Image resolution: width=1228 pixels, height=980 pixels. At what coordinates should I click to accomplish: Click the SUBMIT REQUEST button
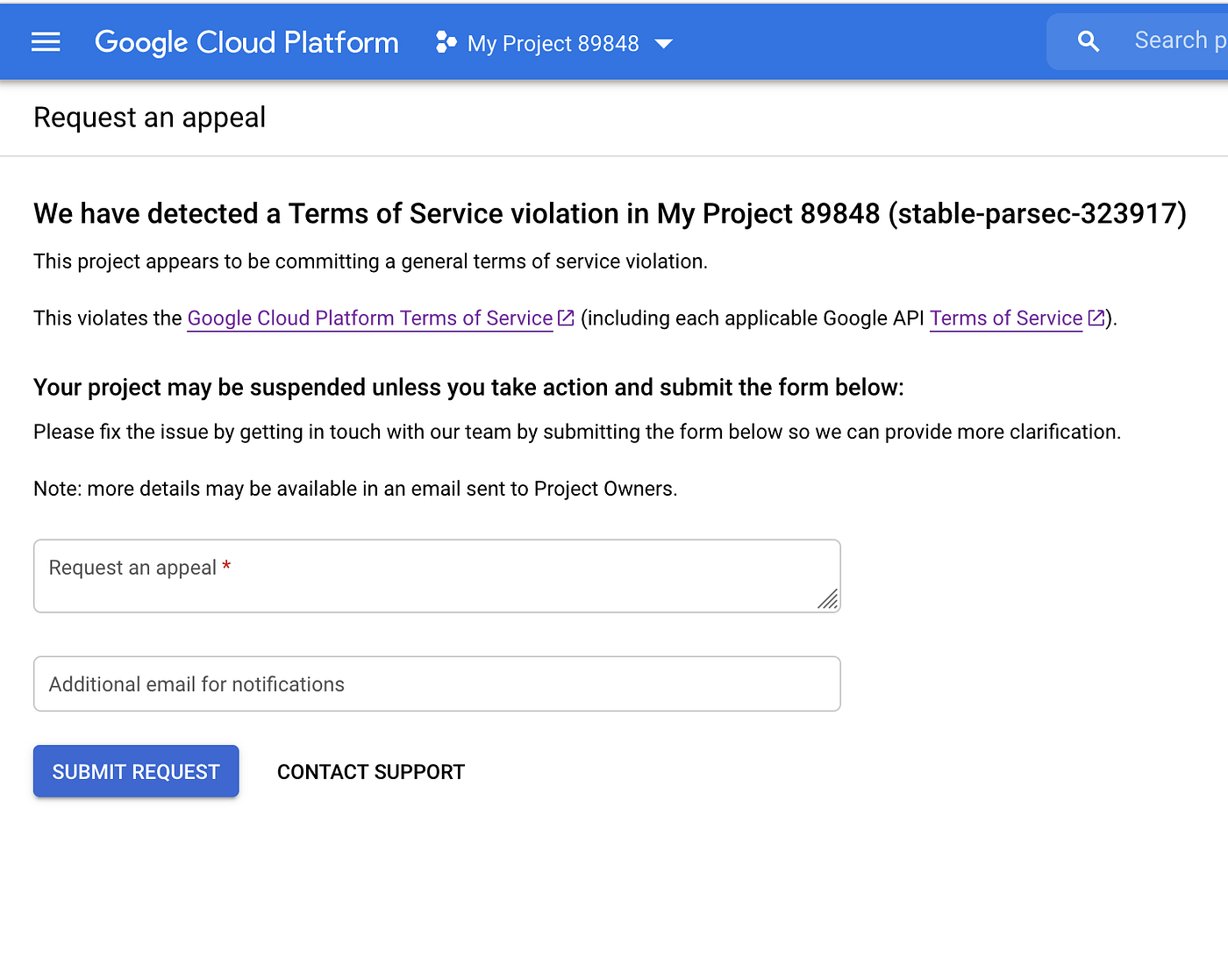136,771
